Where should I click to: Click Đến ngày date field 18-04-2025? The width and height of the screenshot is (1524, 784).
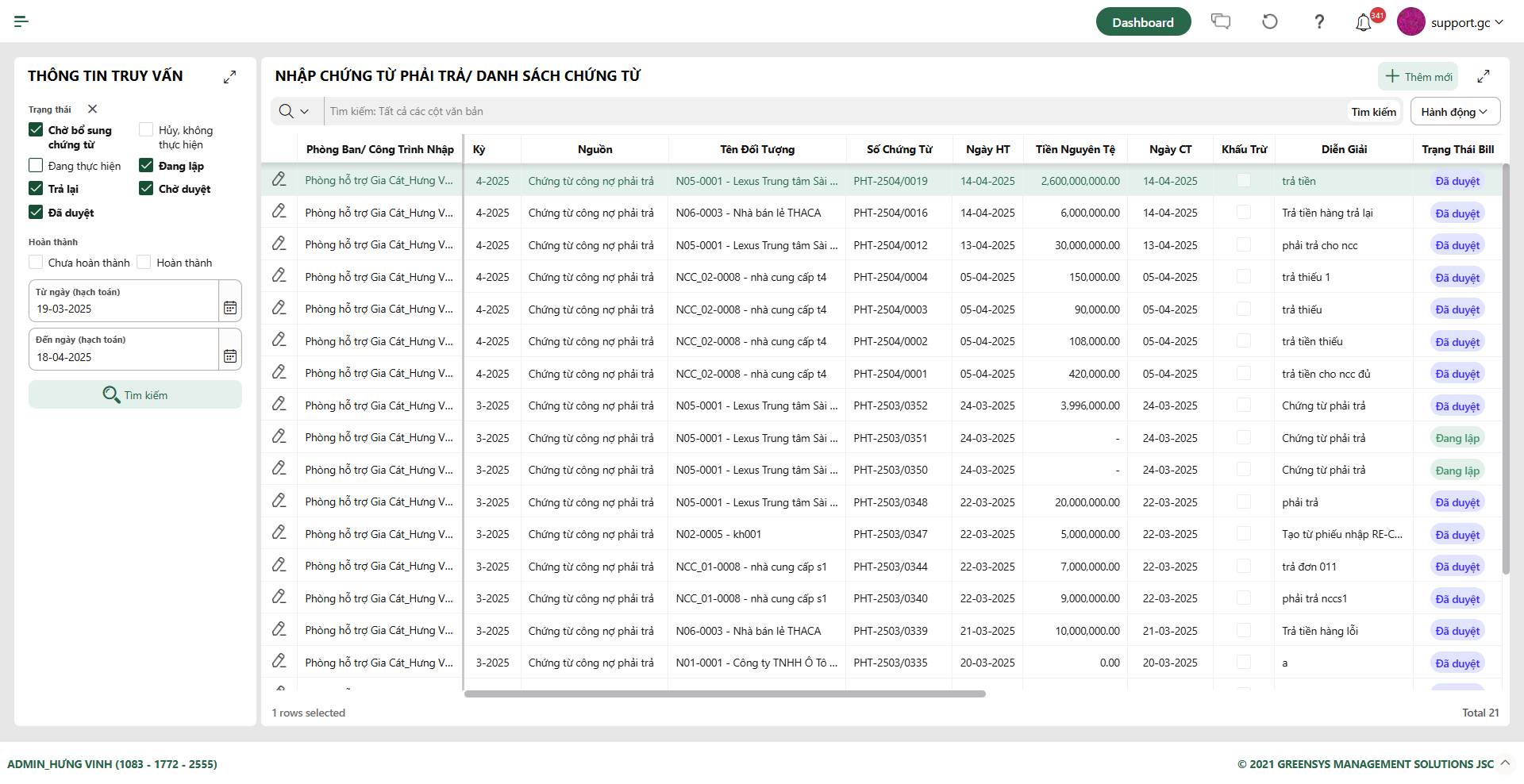124,349
